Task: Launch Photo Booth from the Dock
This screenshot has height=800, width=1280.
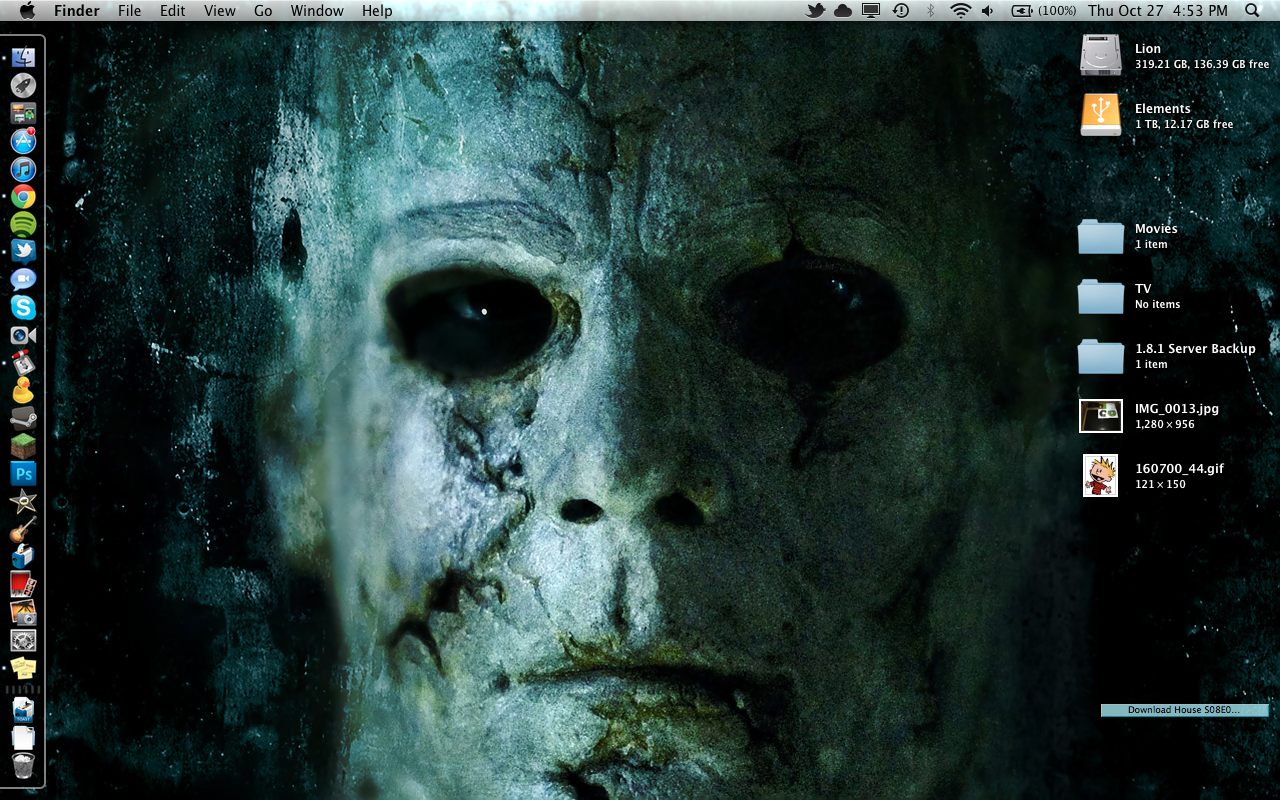Action: 24,584
